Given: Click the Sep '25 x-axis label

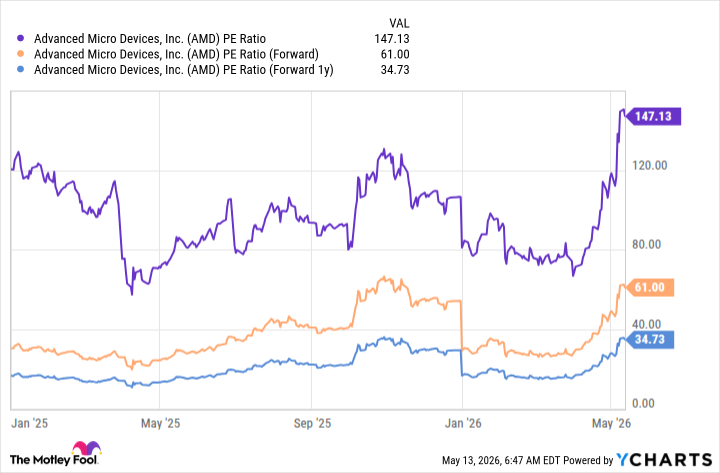Looking at the screenshot, I should point(312,423).
